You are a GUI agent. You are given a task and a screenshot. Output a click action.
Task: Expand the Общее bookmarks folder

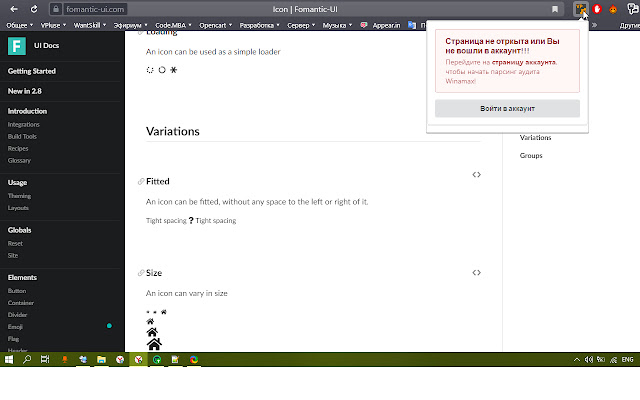(x=20, y=25)
